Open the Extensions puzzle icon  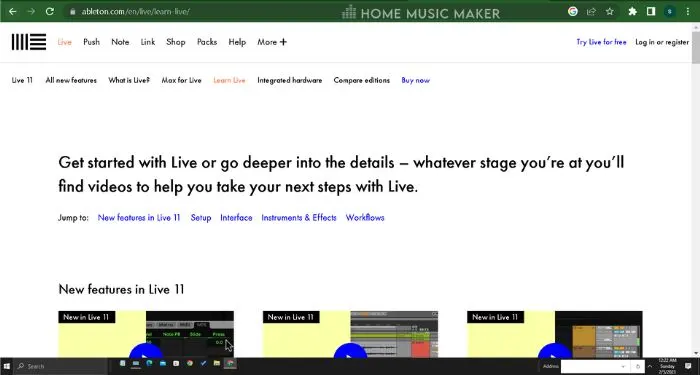[632, 12]
